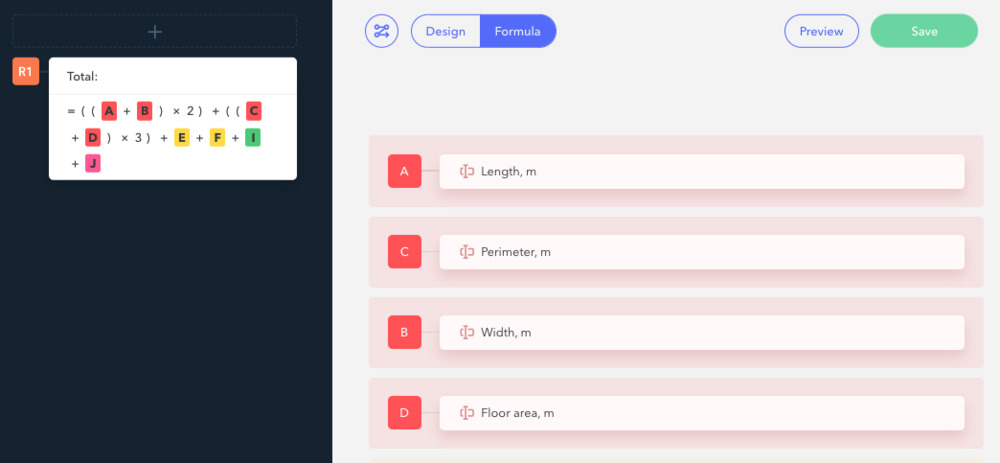The height and width of the screenshot is (463, 1000).
Task: Click the input icon next to Floor area
Action: coord(467,413)
